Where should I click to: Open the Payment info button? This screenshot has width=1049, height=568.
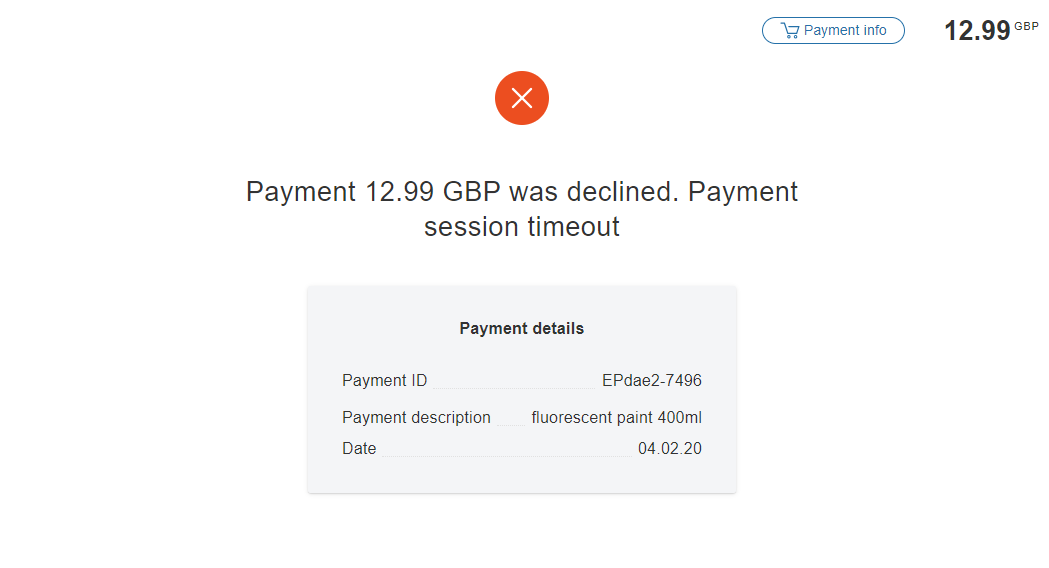pos(833,31)
